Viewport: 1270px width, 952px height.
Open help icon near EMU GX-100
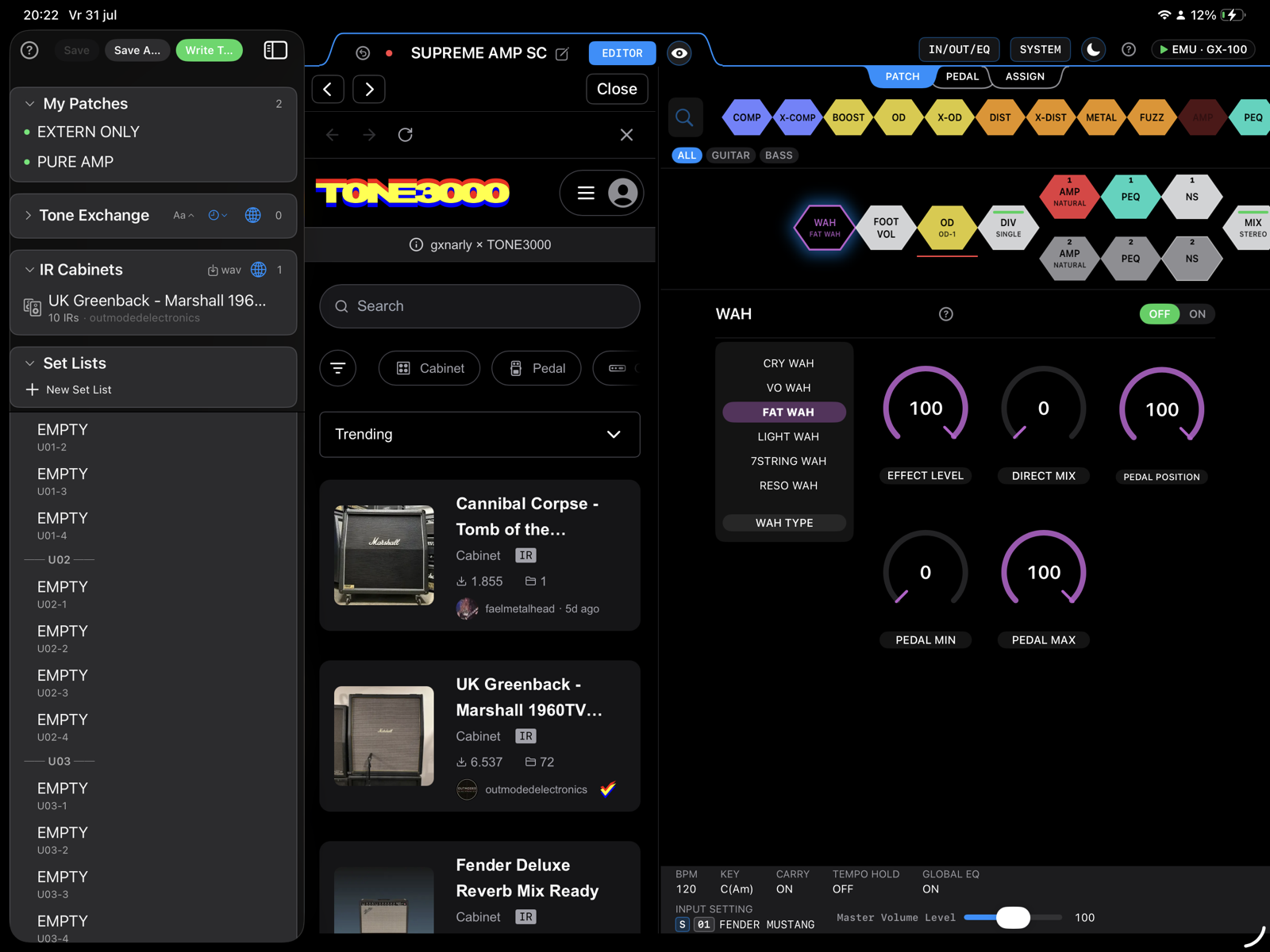1129,49
